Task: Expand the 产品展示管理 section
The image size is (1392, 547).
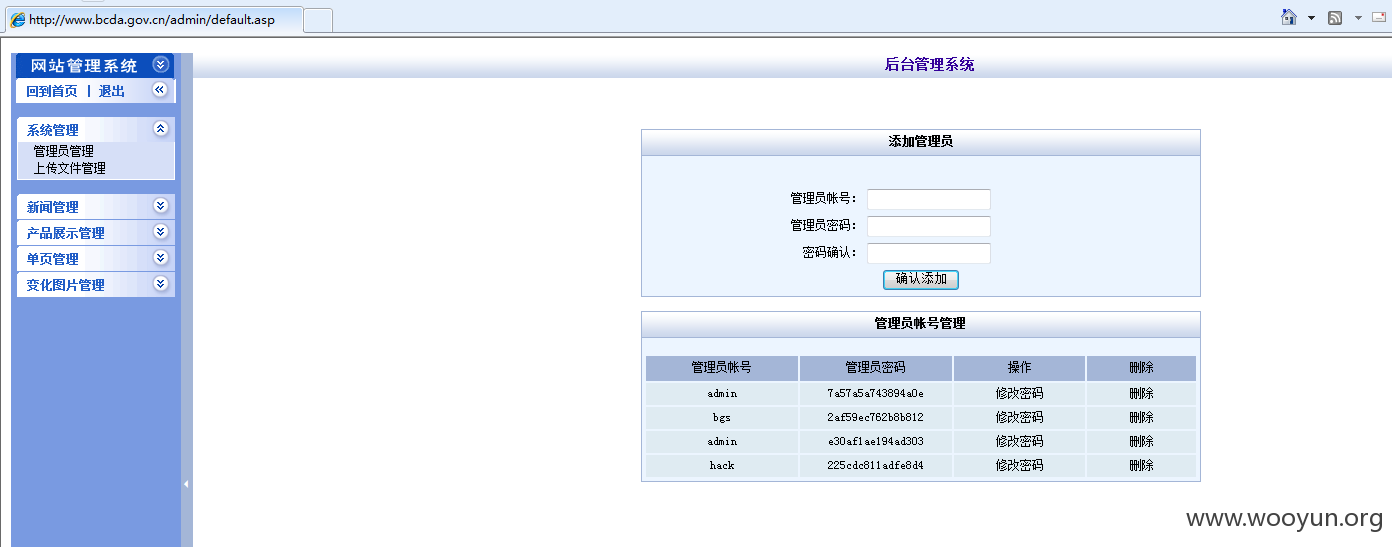Action: coord(160,232)
